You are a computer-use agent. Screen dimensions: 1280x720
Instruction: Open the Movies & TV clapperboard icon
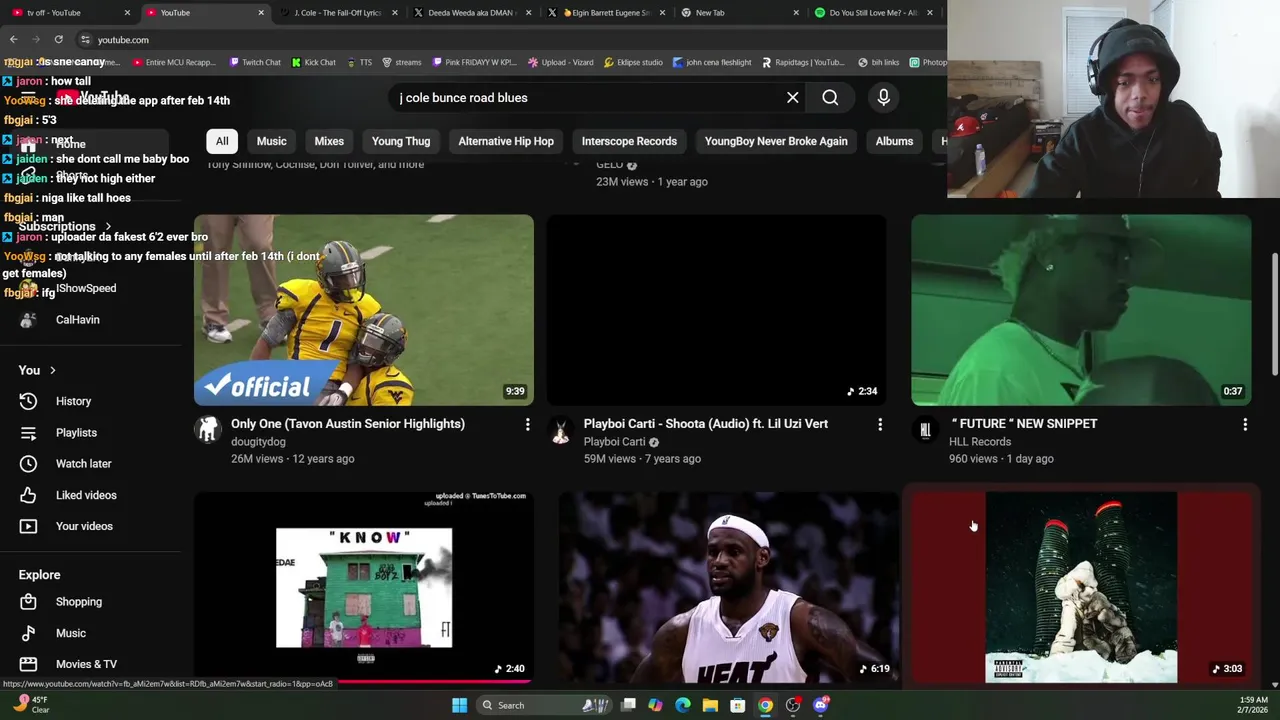tap(28, 664)
